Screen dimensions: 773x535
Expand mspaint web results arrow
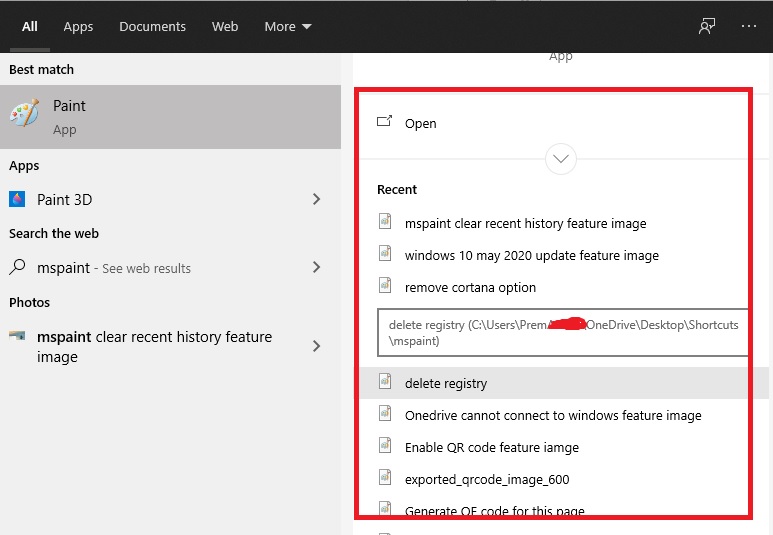(316, 267)
